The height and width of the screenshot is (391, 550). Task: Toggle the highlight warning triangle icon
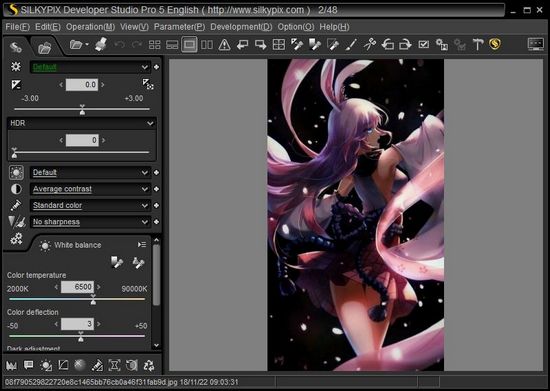(x=224, y=45)
